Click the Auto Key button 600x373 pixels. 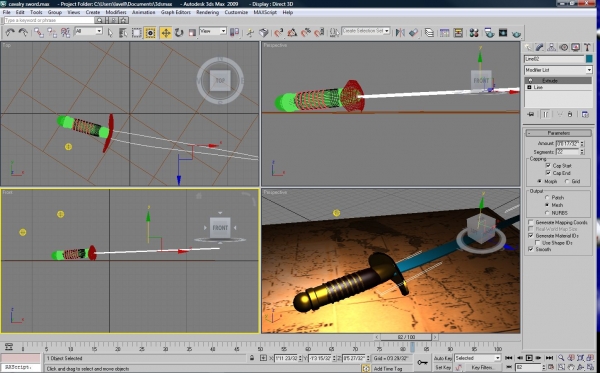click(443, 358)
